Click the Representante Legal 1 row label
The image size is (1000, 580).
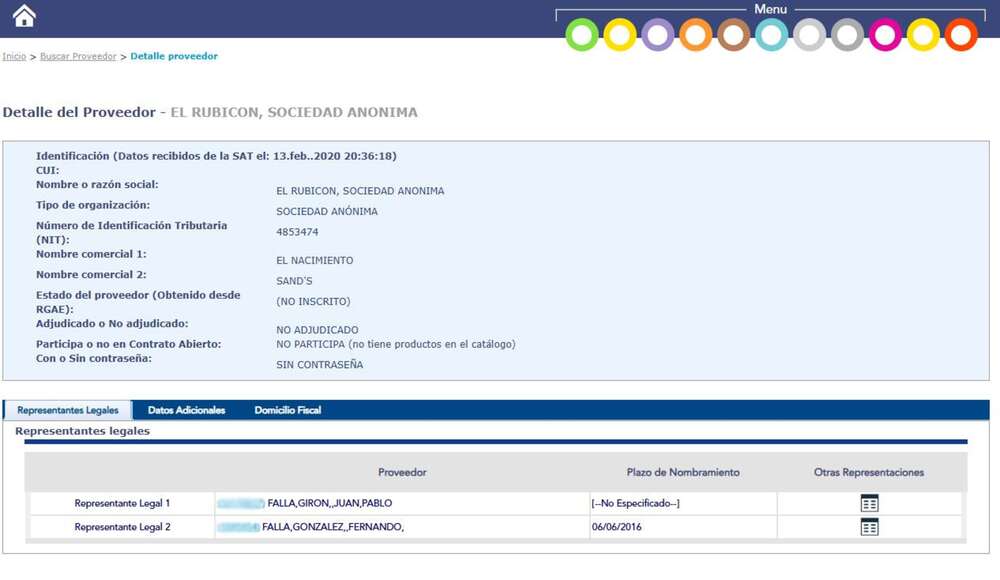[x=122, y=503]
